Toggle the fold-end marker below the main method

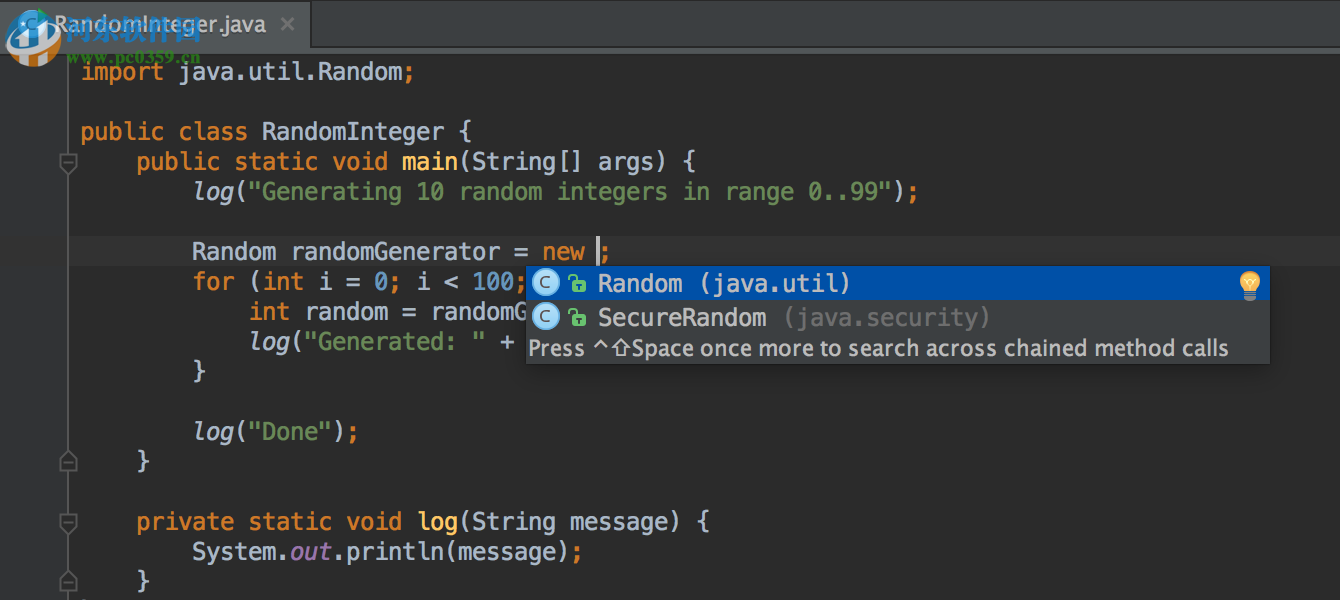tap(68, 460)
